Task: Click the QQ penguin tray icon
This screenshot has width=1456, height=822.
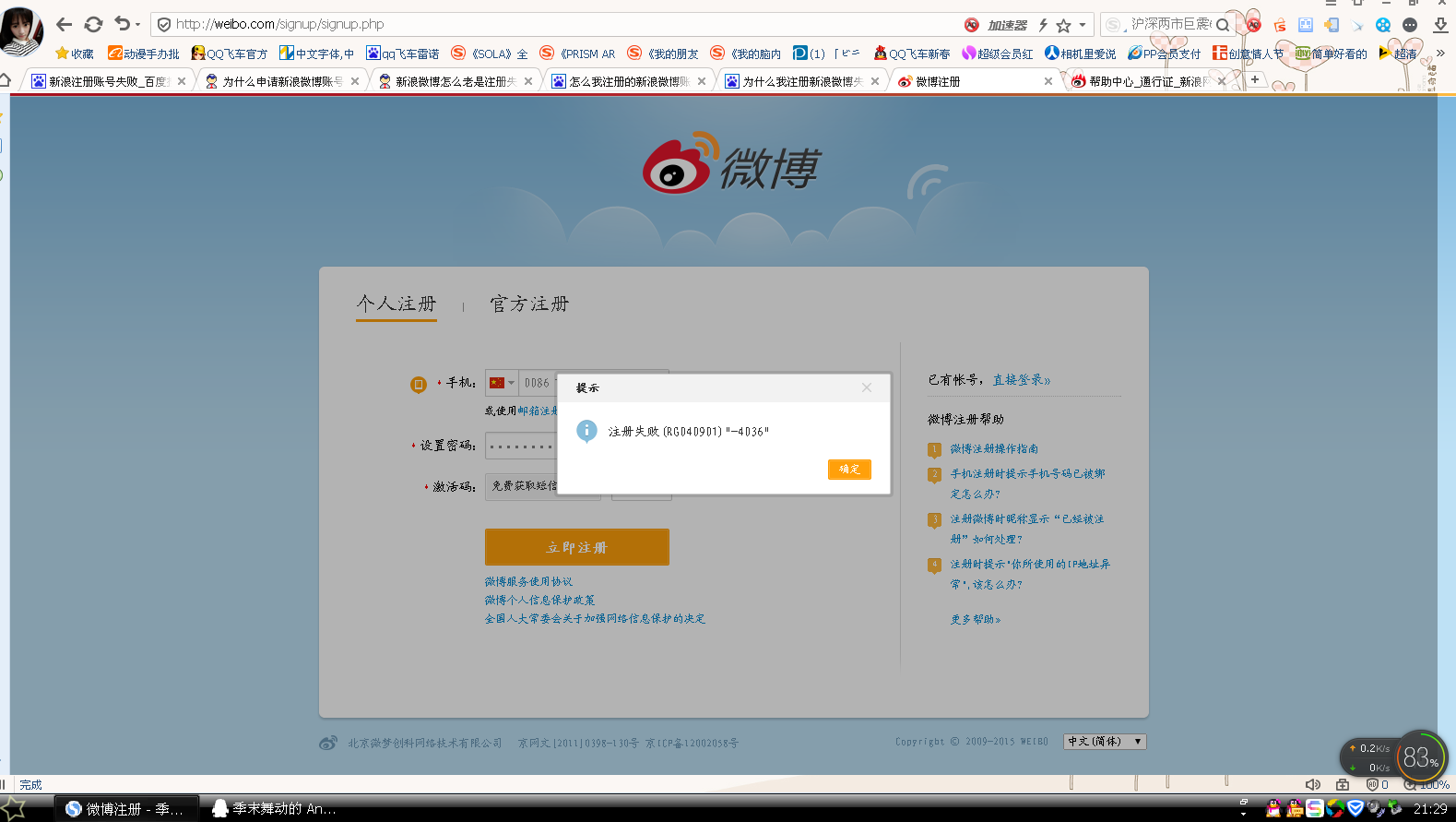Action: (1273, 809)
